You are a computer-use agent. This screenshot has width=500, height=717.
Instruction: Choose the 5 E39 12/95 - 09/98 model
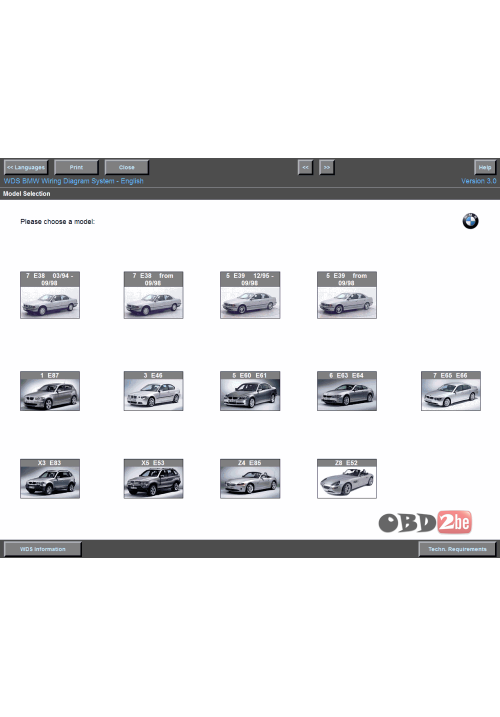pos(250,295)
